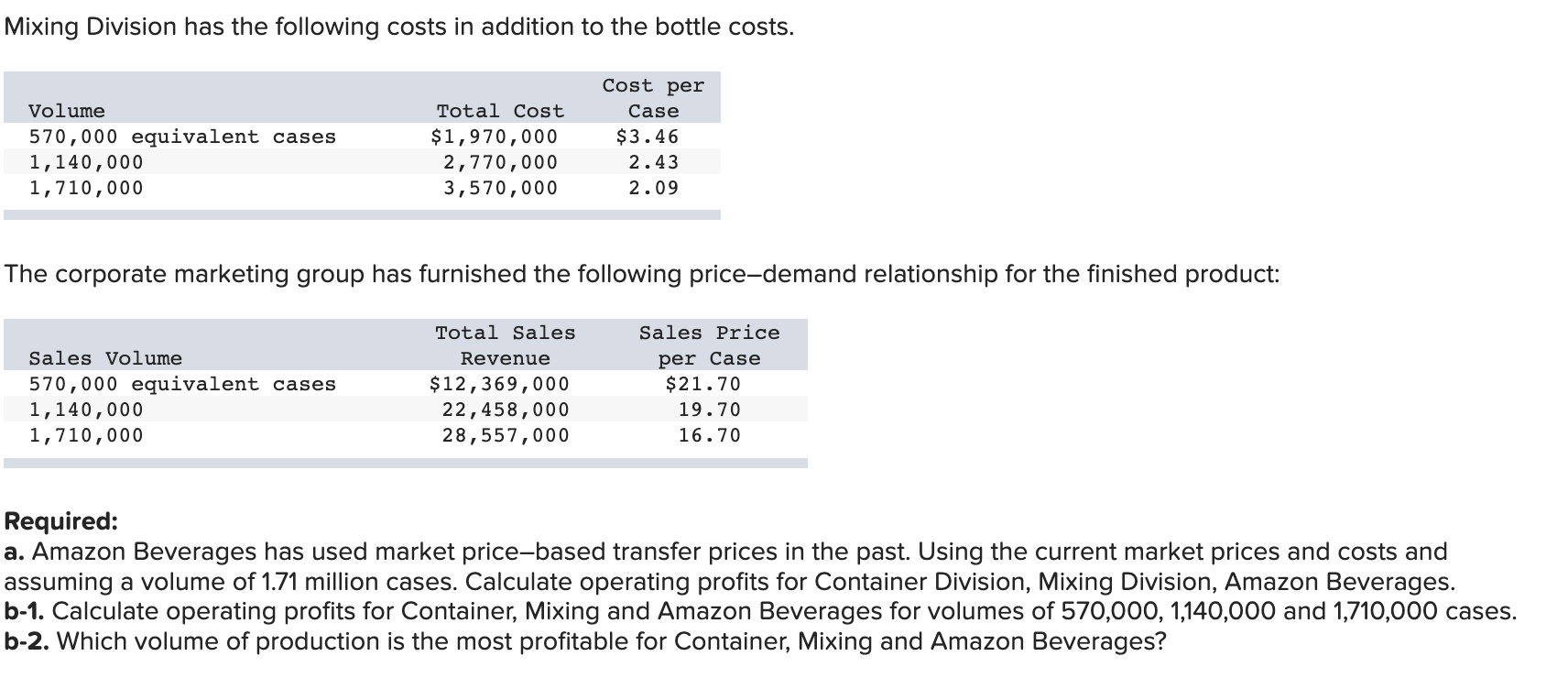
Task: Select the $3.46 cost per case value
Action: (x=648, y=137)
